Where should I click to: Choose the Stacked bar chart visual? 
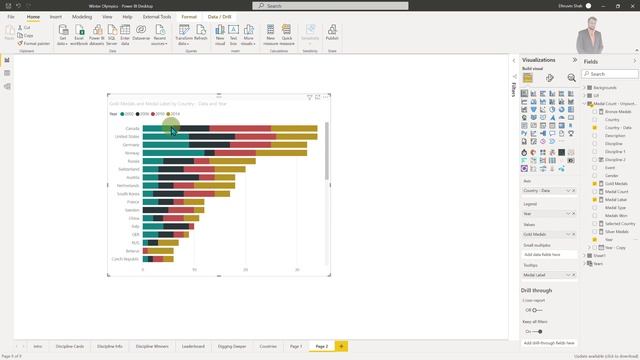(x=524, y=93)
